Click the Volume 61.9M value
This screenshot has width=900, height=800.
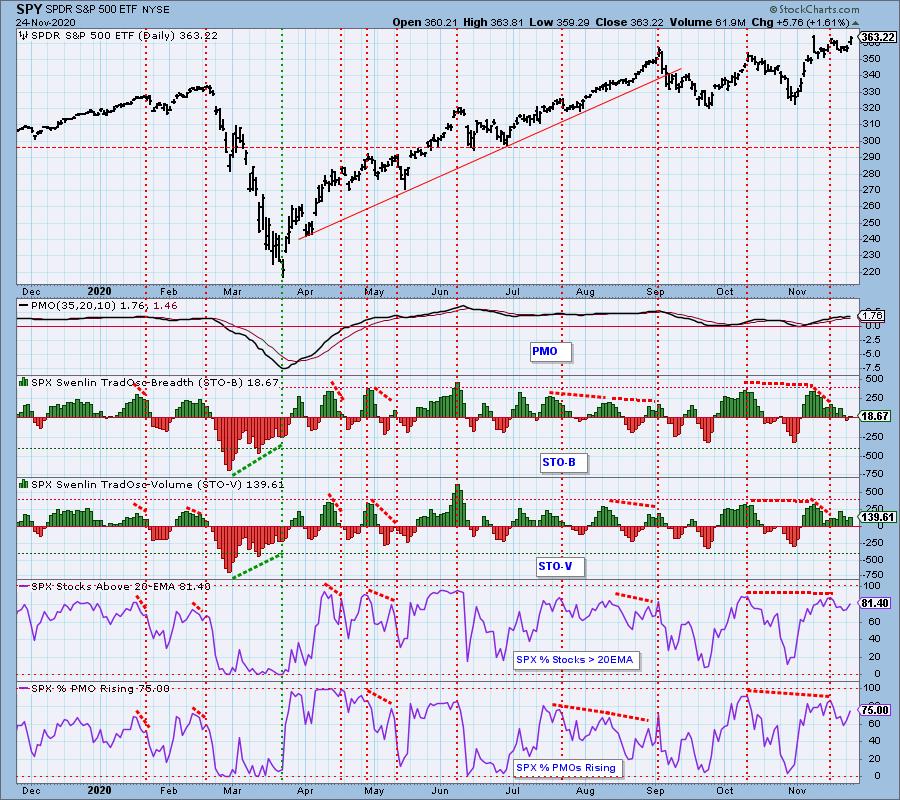tap(708, 22)
